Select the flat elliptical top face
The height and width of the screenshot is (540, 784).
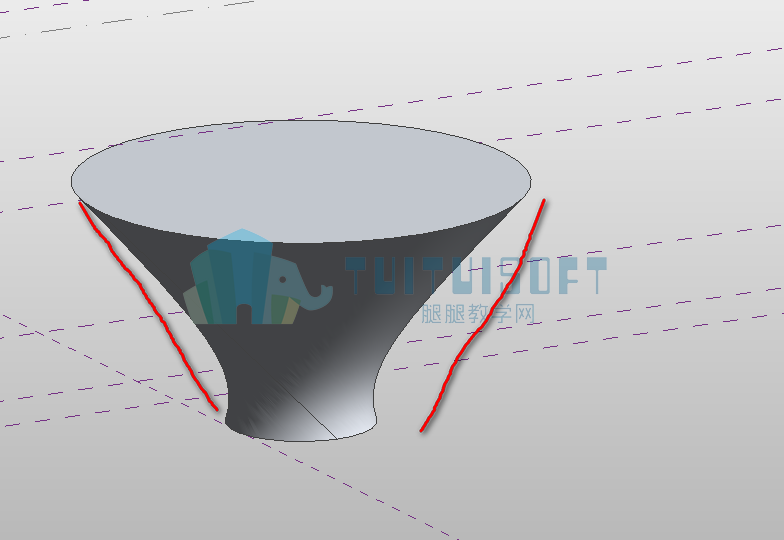[x=301, y=182]
